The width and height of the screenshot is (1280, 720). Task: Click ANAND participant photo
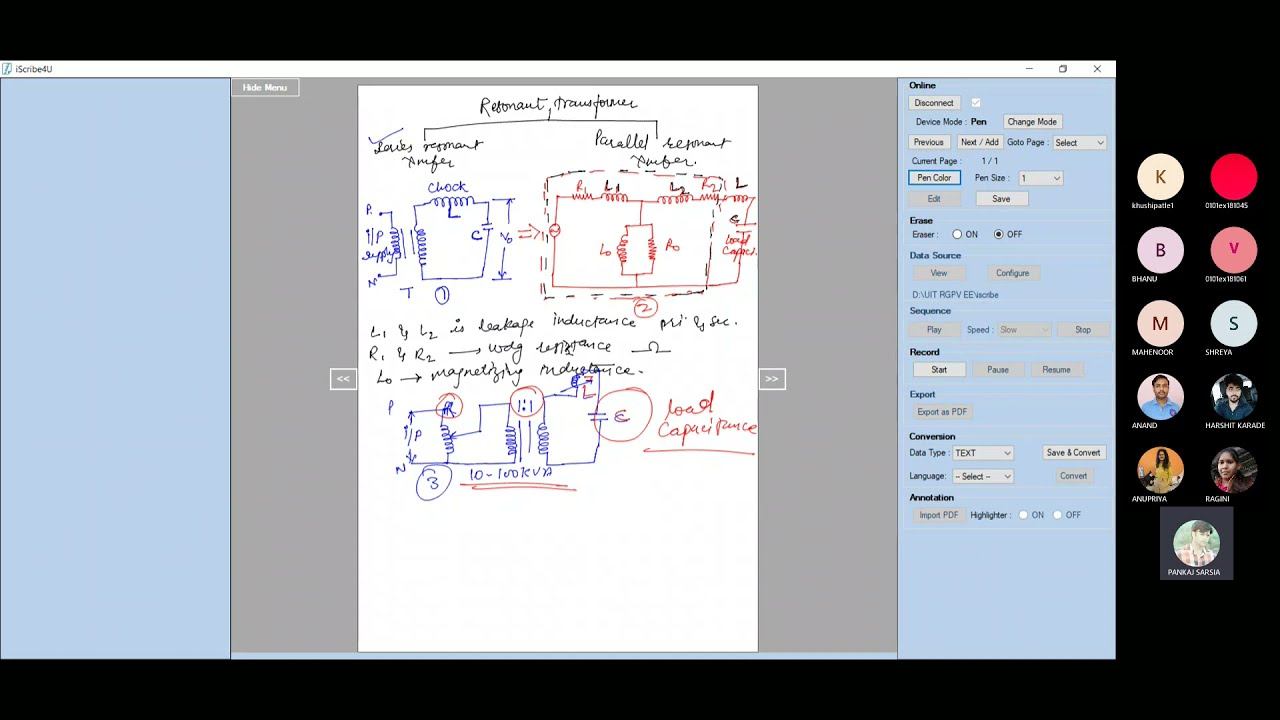(1160, 397)
